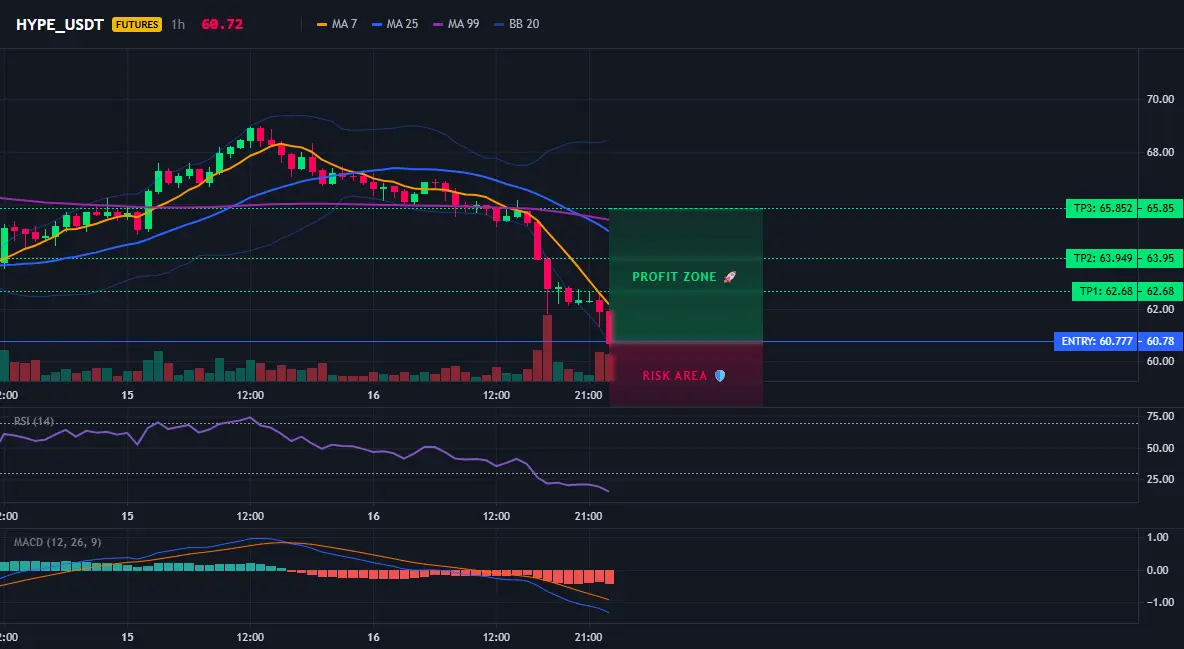This screenshot has height=649, width=1184.
Task: Click the HYPE_USDT symbol title
Action: [60, 24]
